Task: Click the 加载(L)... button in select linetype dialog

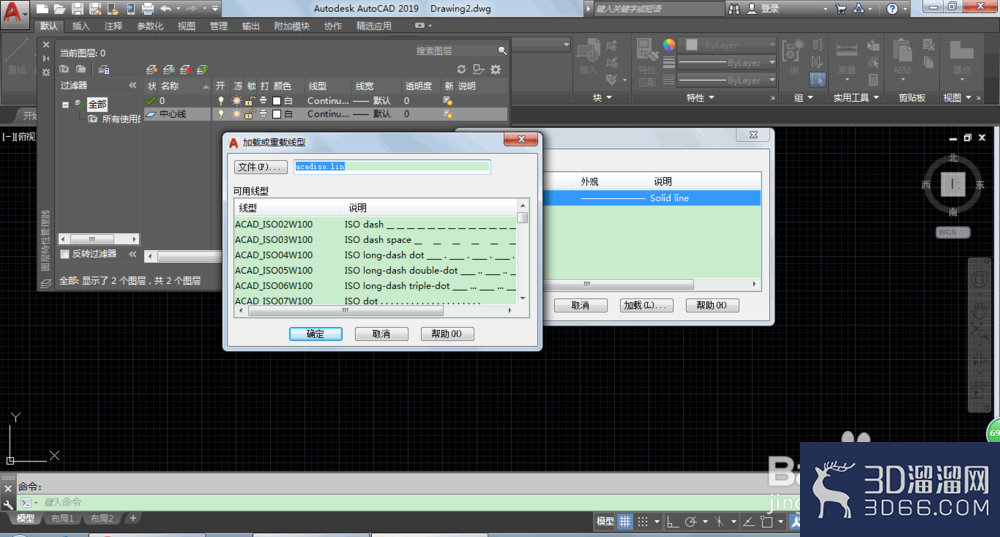Action: click(645, 305)
